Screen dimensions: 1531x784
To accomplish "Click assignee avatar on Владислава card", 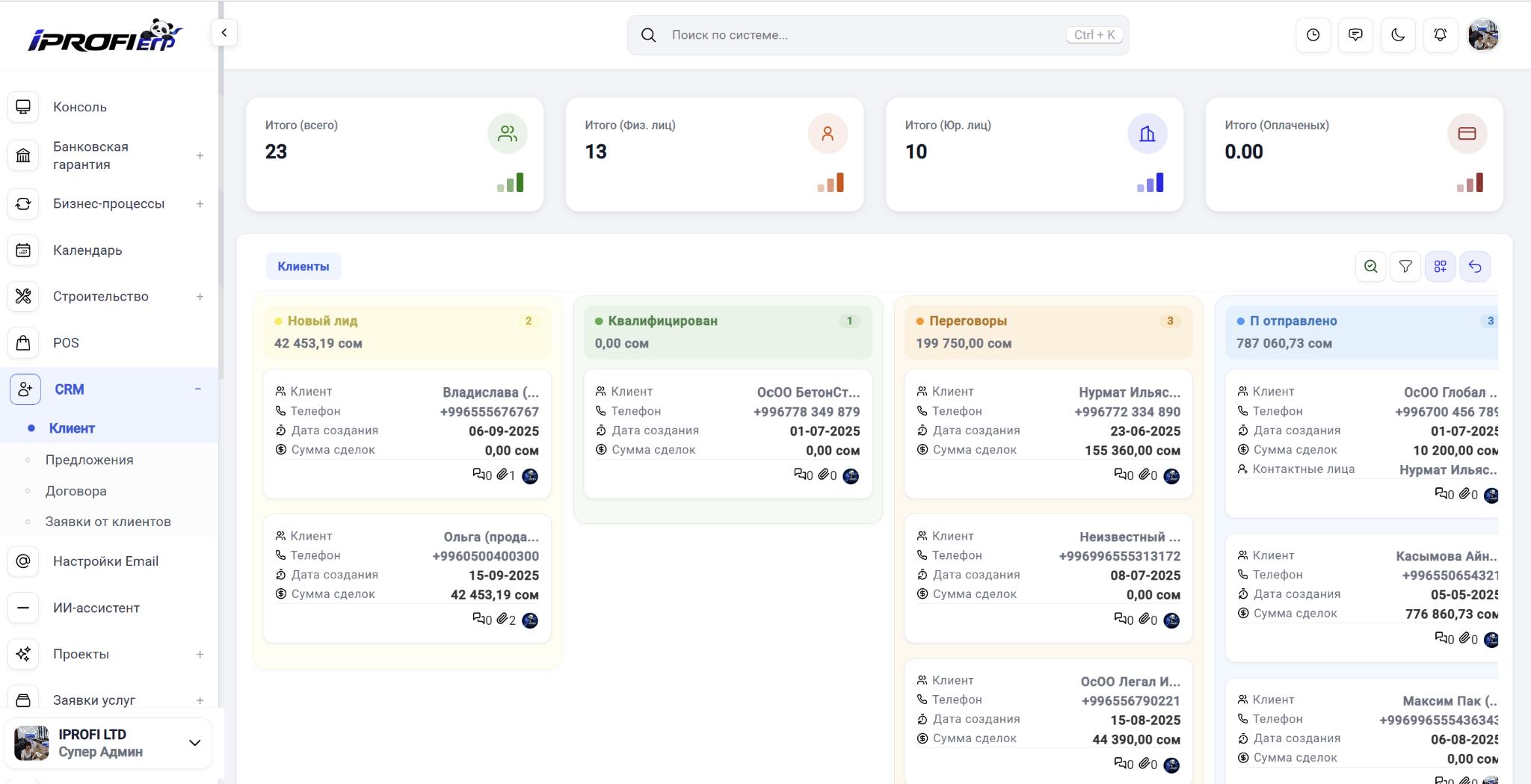I will pos(530,476).
